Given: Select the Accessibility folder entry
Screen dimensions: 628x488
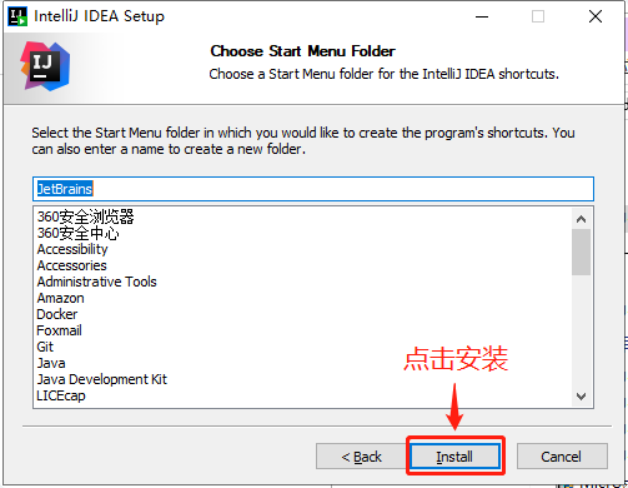Looking at the screenshot, I should [x=72, y=249].
